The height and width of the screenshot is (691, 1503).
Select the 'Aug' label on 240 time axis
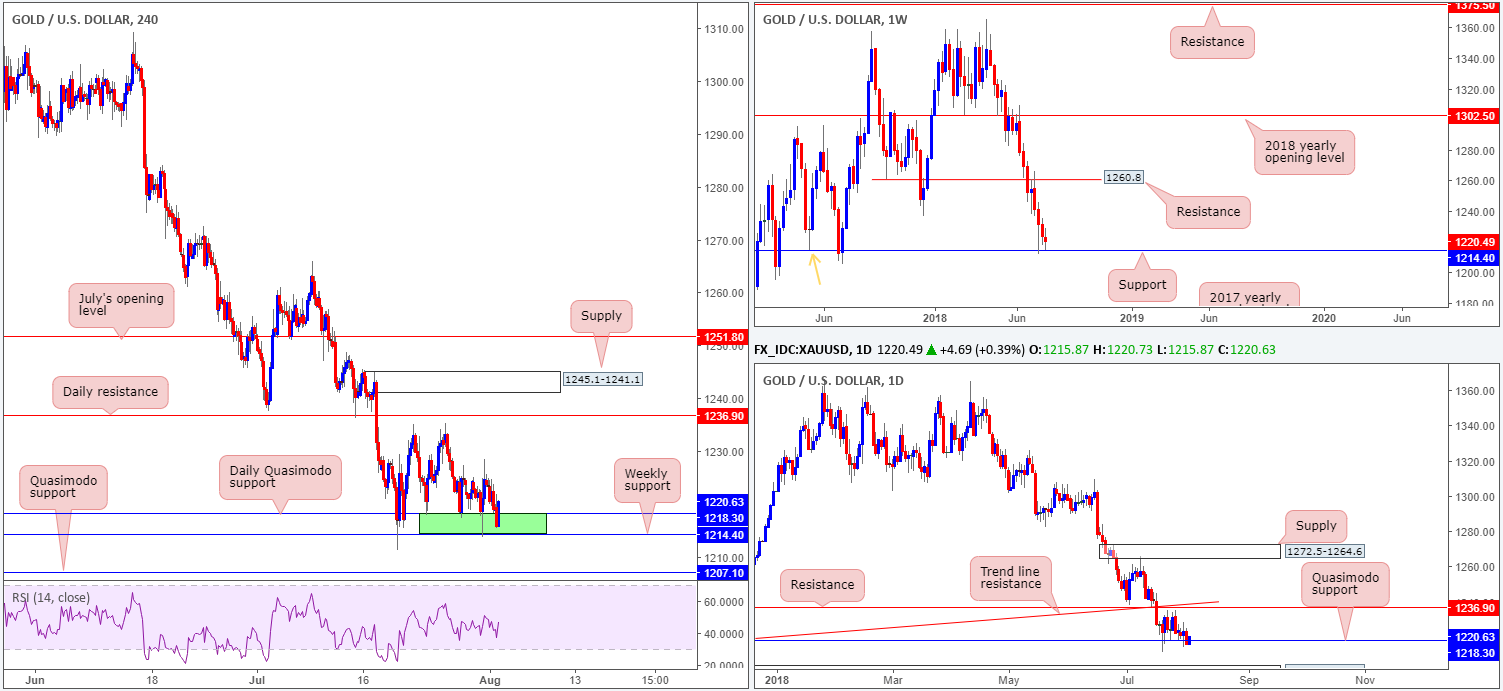pyautogui.click(x=490, y=680)
